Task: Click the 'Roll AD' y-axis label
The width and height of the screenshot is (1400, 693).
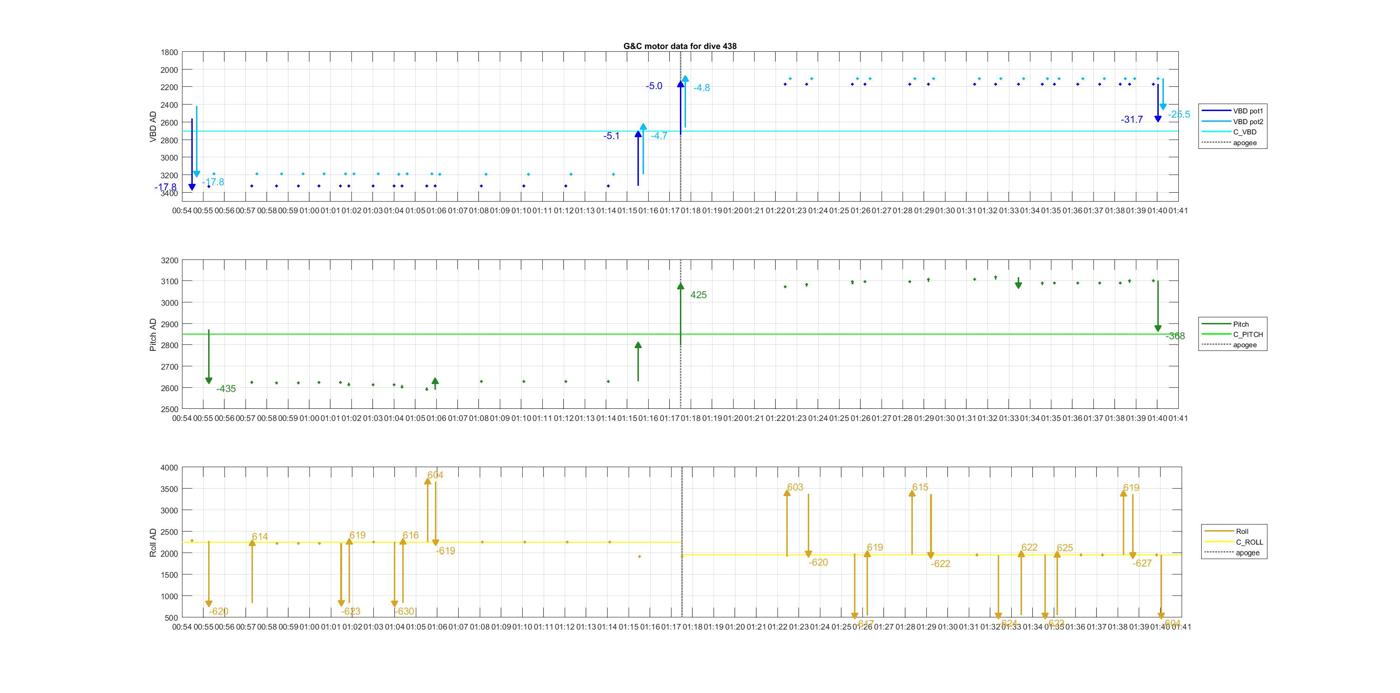Action: tap(154, 543)
